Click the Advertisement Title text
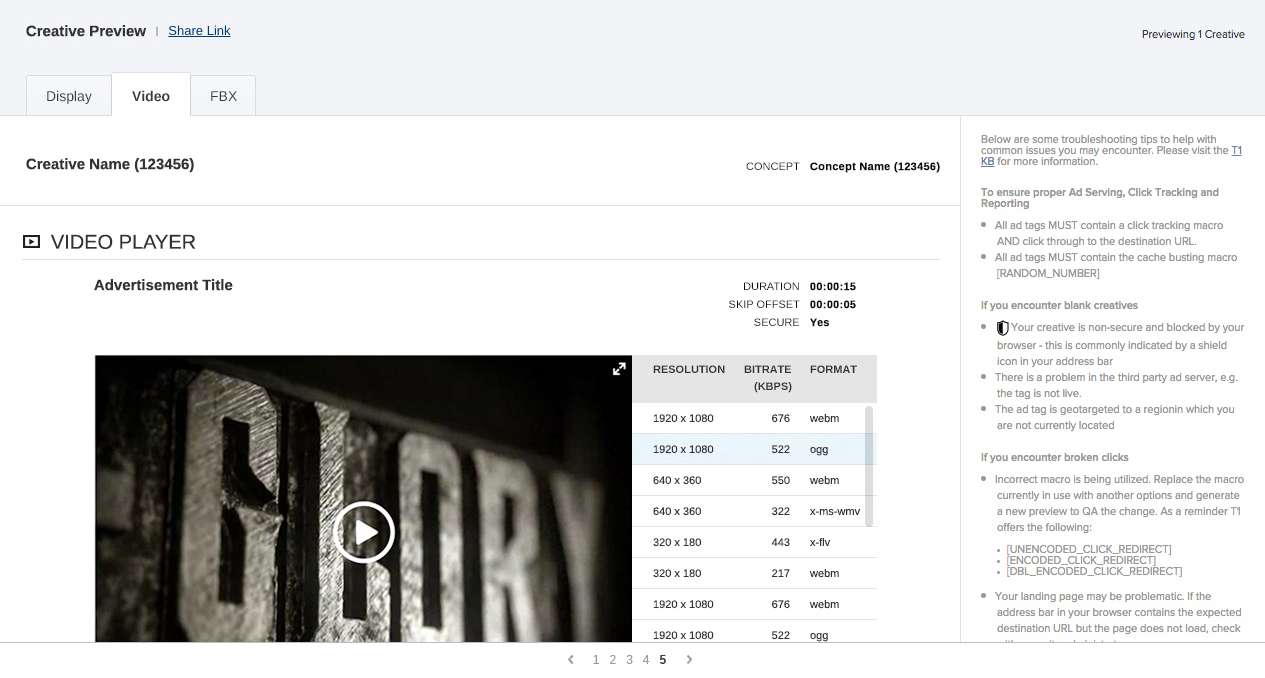1265x678 pixels. (x=163, y=285)
